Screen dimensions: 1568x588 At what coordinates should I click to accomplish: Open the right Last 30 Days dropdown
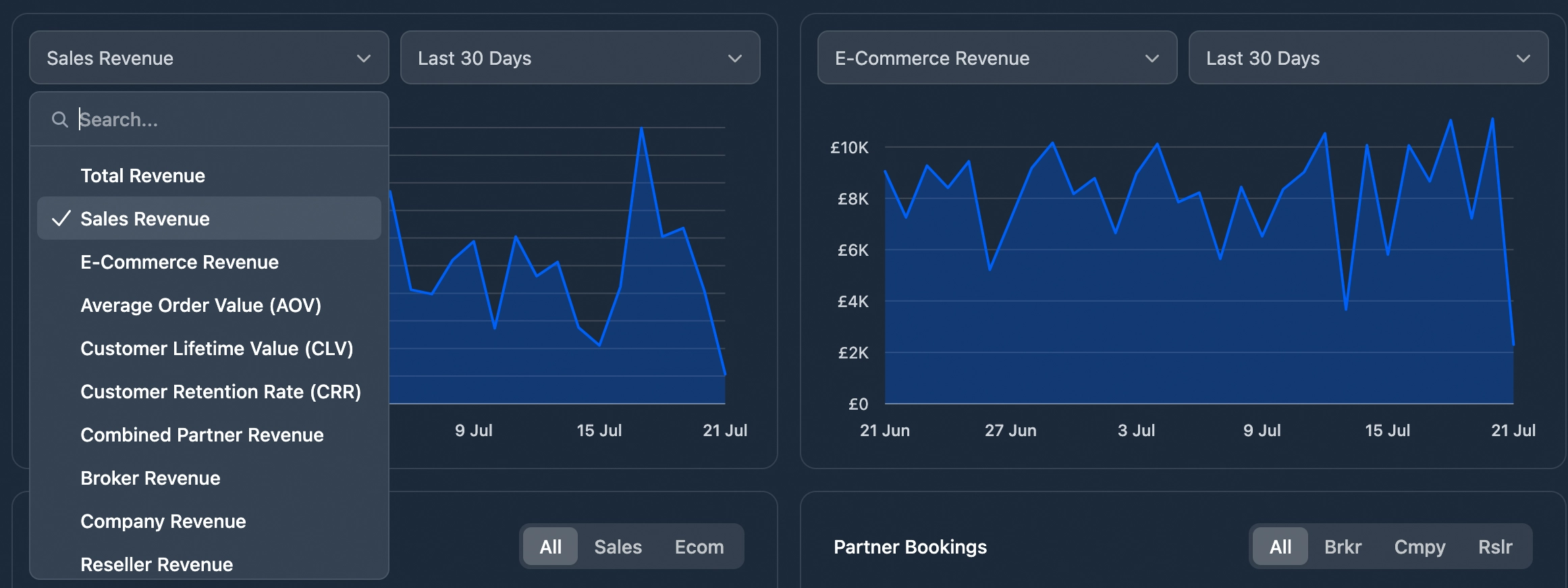(1368, 58)
